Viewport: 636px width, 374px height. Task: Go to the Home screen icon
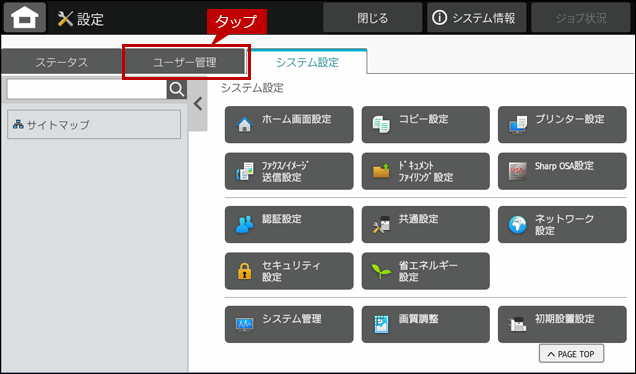(25, 18)
